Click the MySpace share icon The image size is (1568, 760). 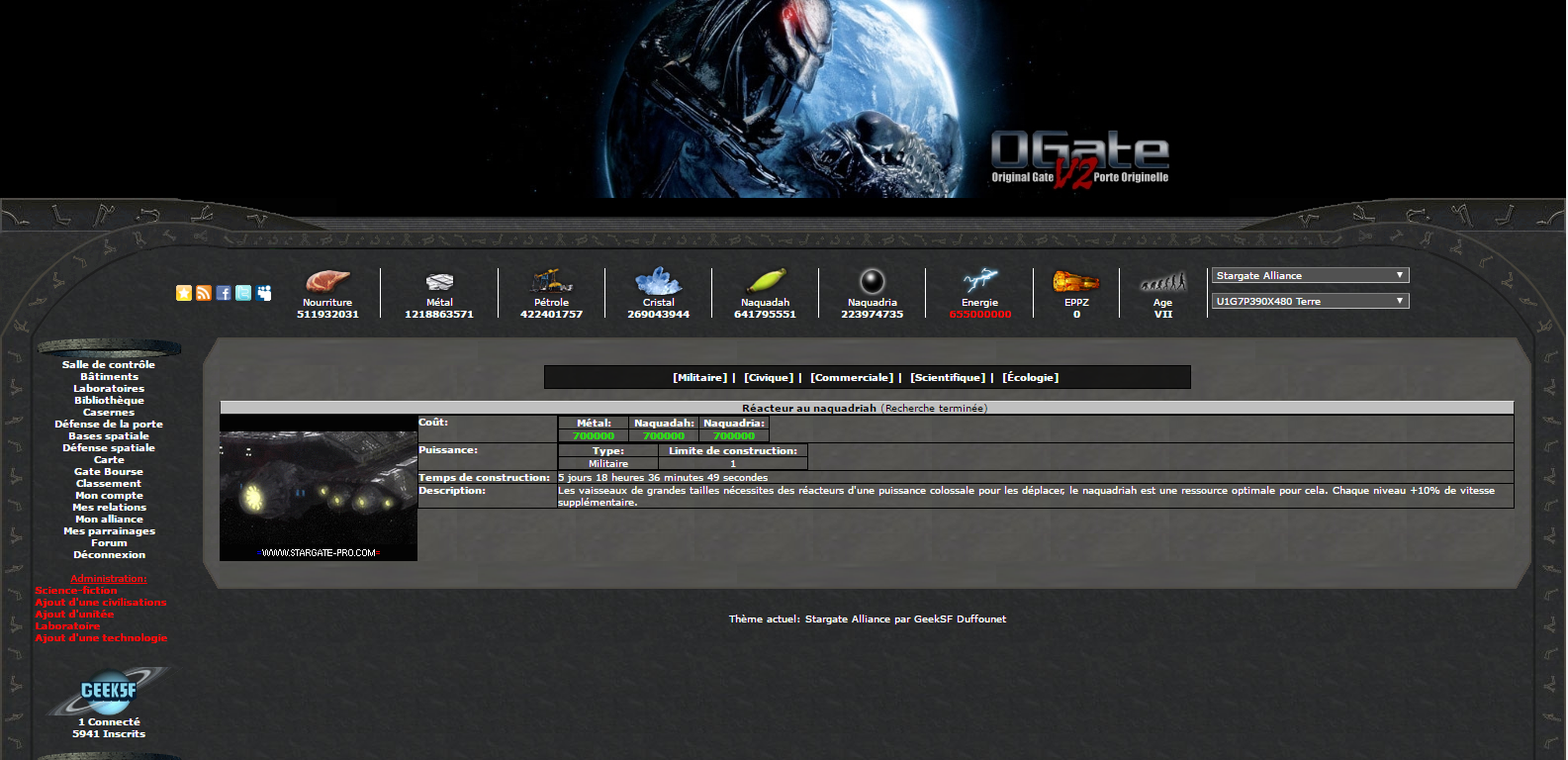click(x=264, y=293)
